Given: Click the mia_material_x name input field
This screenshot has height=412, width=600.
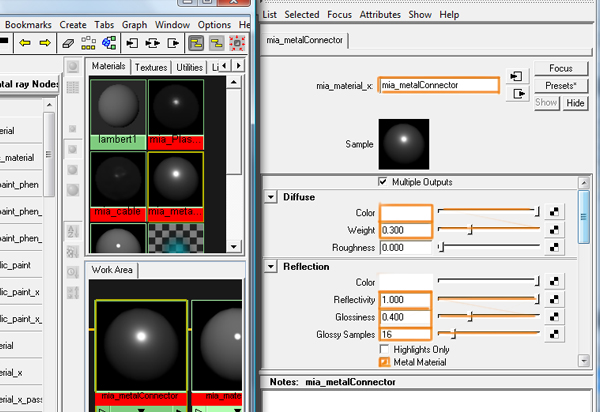Looking at the screenshot, I should (x=439, y=85).
